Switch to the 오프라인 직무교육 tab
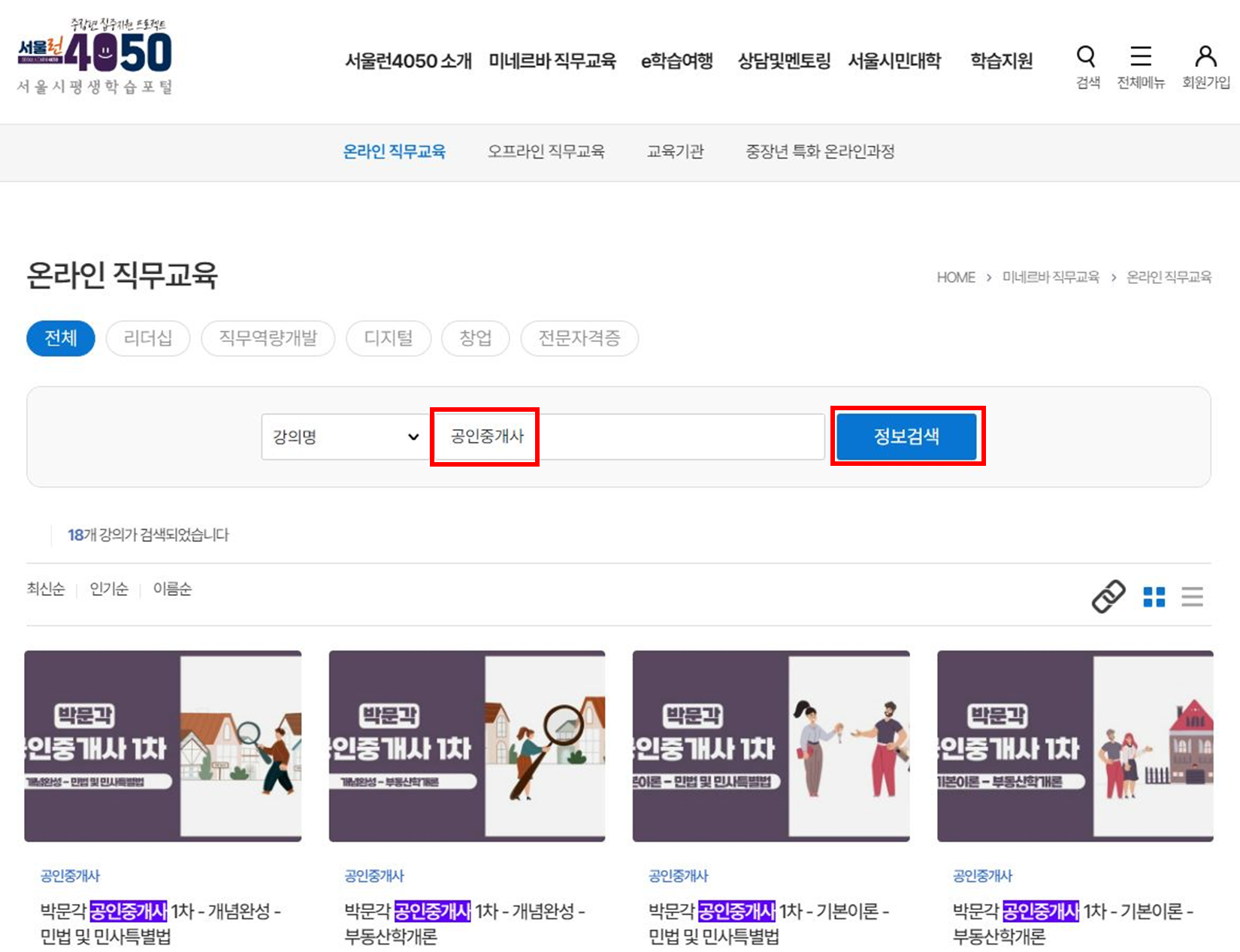1240x952 pixels. 548,151
